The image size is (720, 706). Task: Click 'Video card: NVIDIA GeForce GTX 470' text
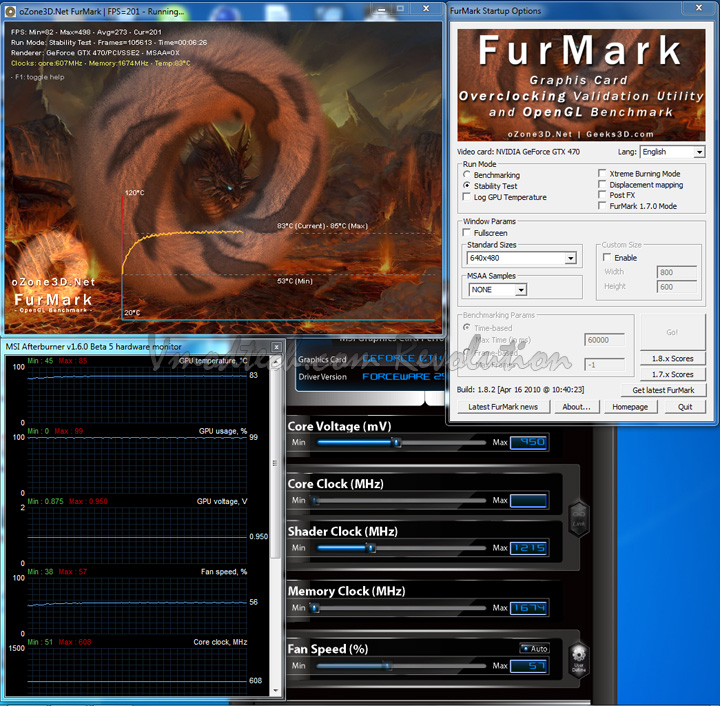pyautogui.click(x=518, y=152)
